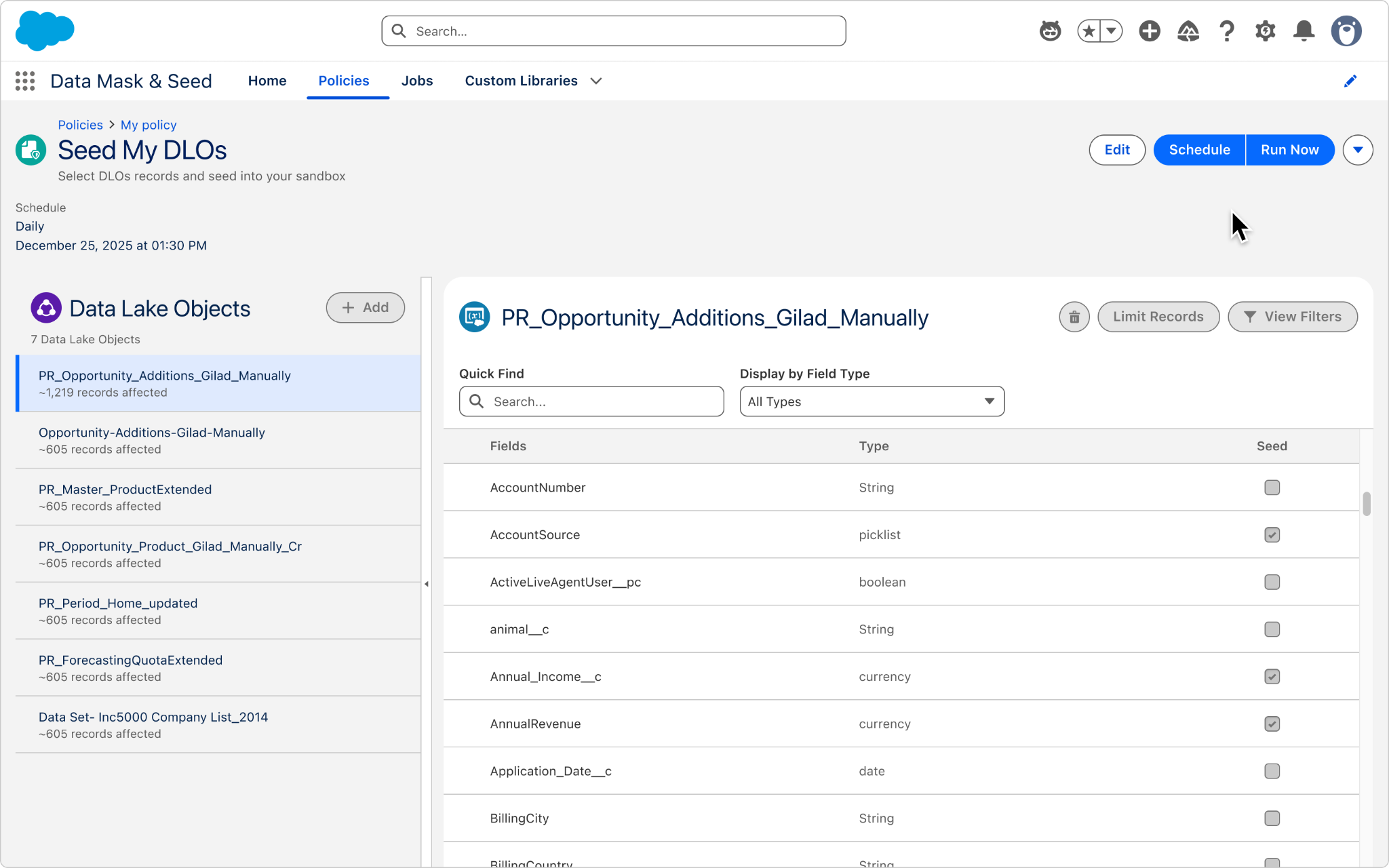1389x868 pixels.
Task: Click the Schedule button
Action: click(x=1199, y=150)
